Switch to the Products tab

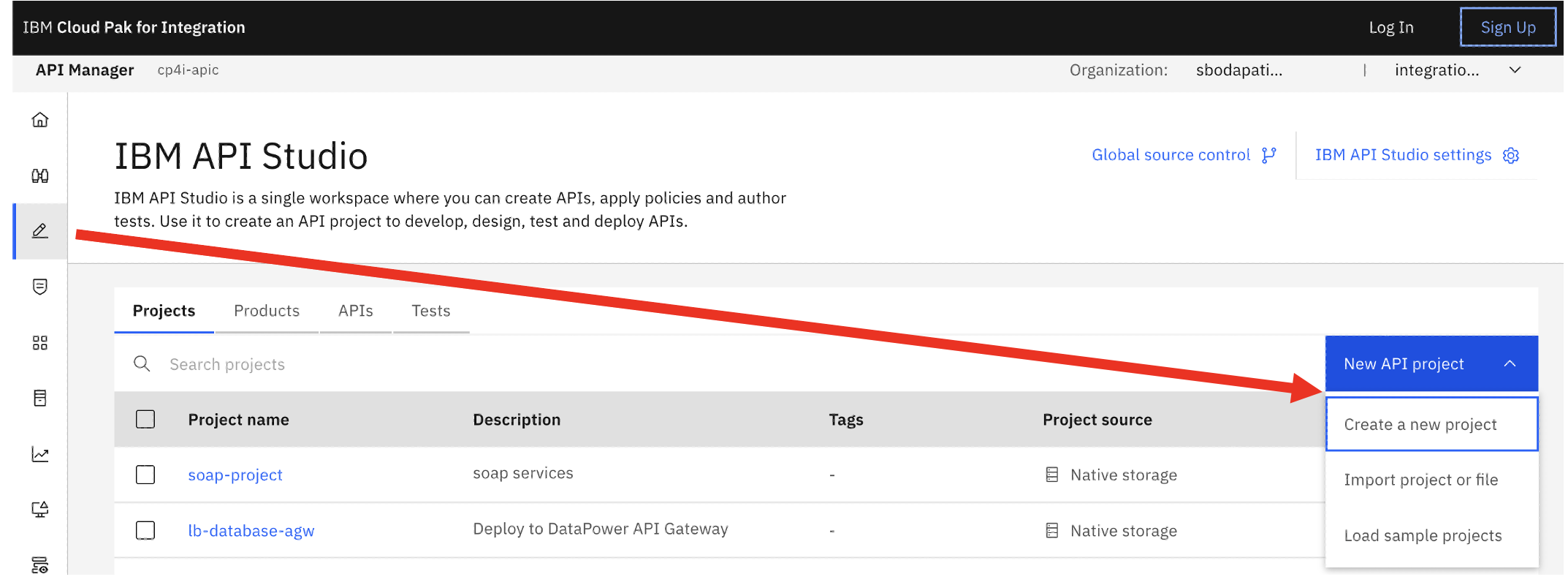click(x=267, y=311)
